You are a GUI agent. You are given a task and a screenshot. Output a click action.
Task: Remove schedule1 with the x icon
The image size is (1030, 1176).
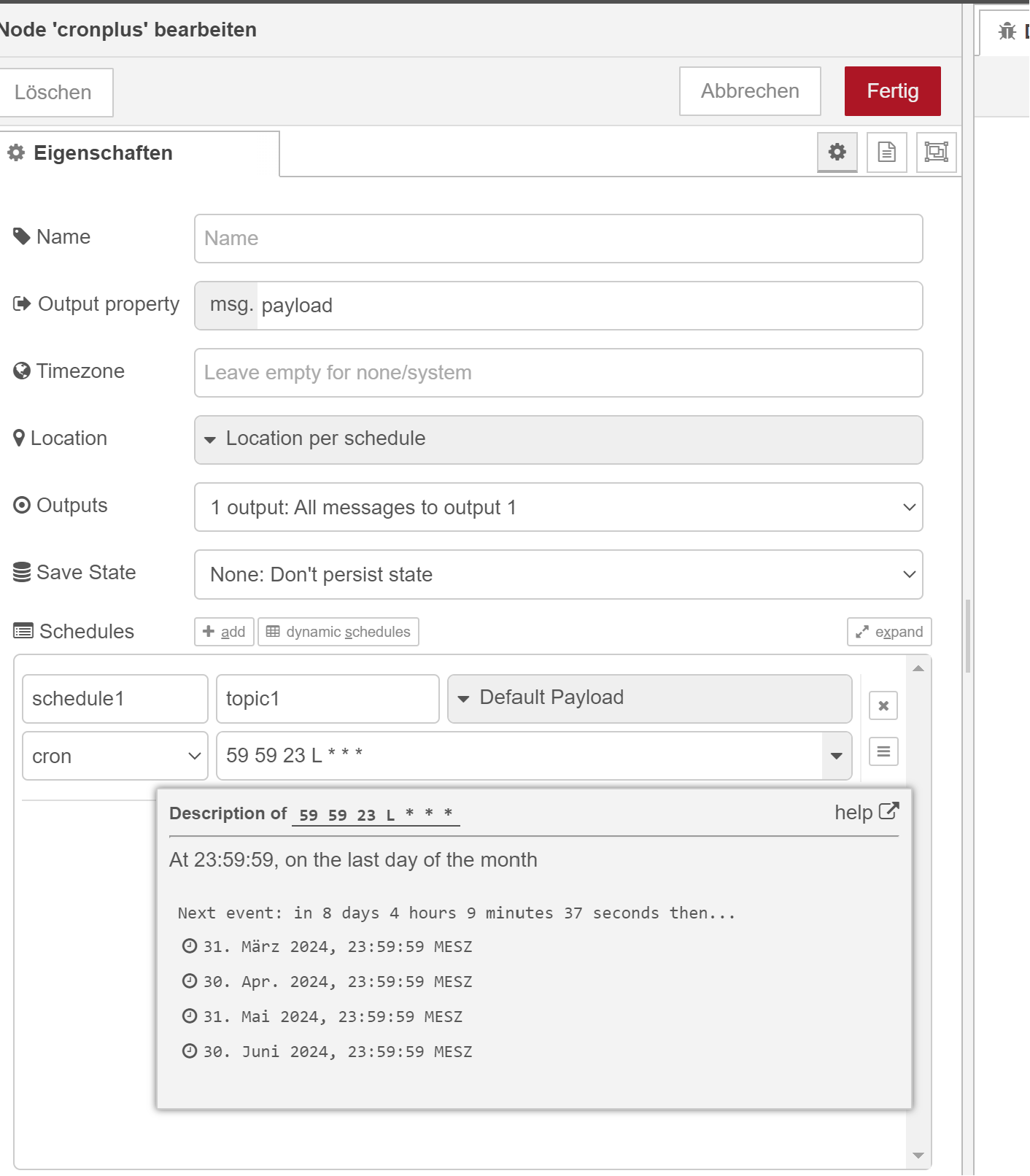(883, 705)
